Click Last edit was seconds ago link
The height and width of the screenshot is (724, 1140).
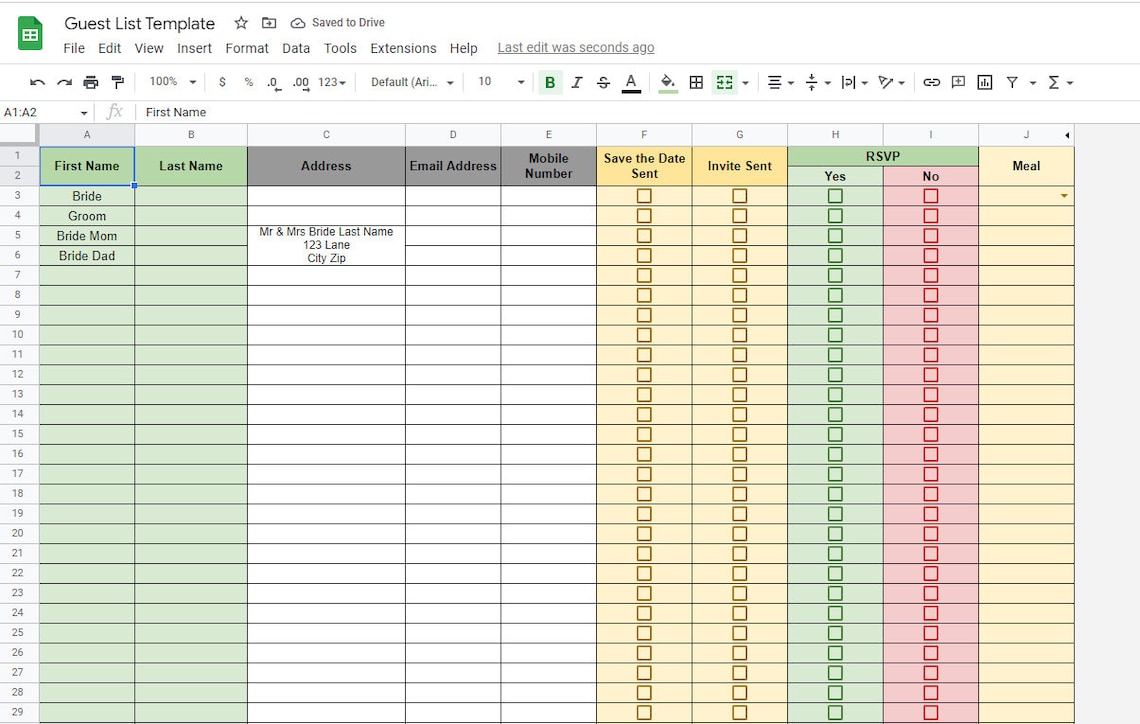click(576, 47)
